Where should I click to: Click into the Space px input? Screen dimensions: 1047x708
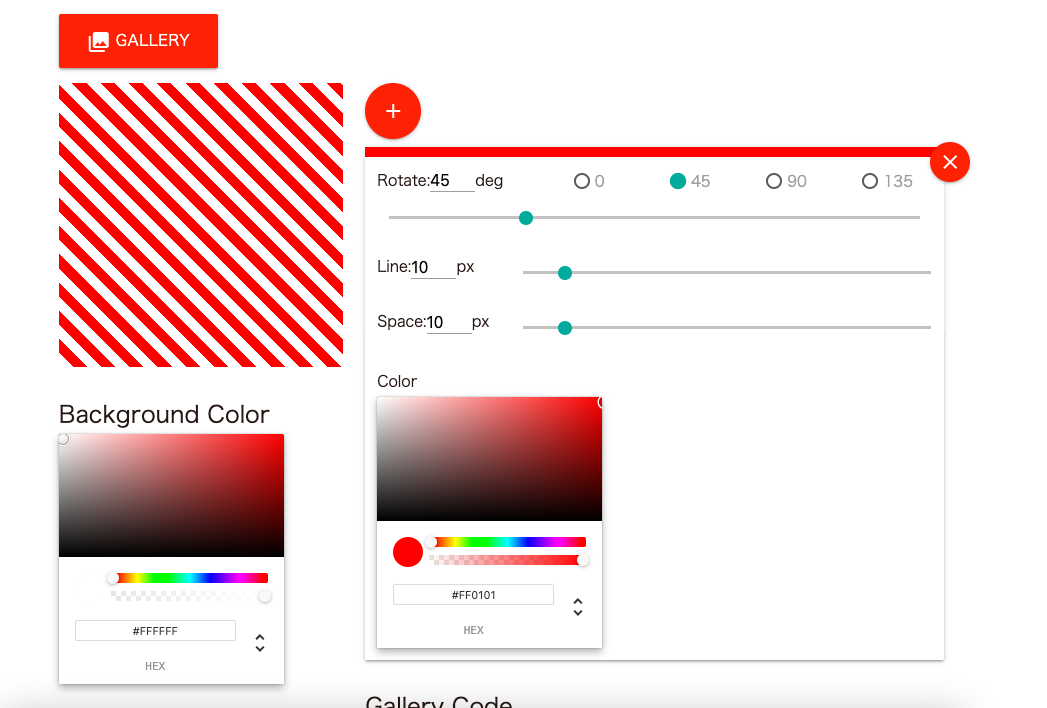(x=449, y=323)
